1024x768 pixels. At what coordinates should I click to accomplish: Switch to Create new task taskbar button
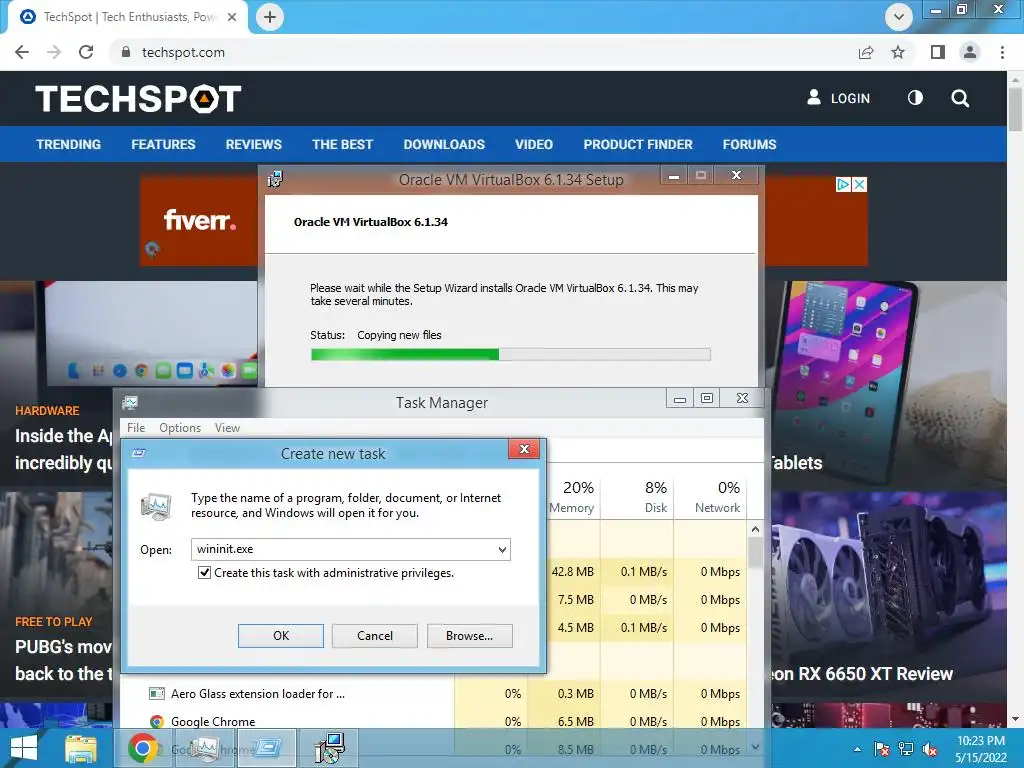click(268, 748)
